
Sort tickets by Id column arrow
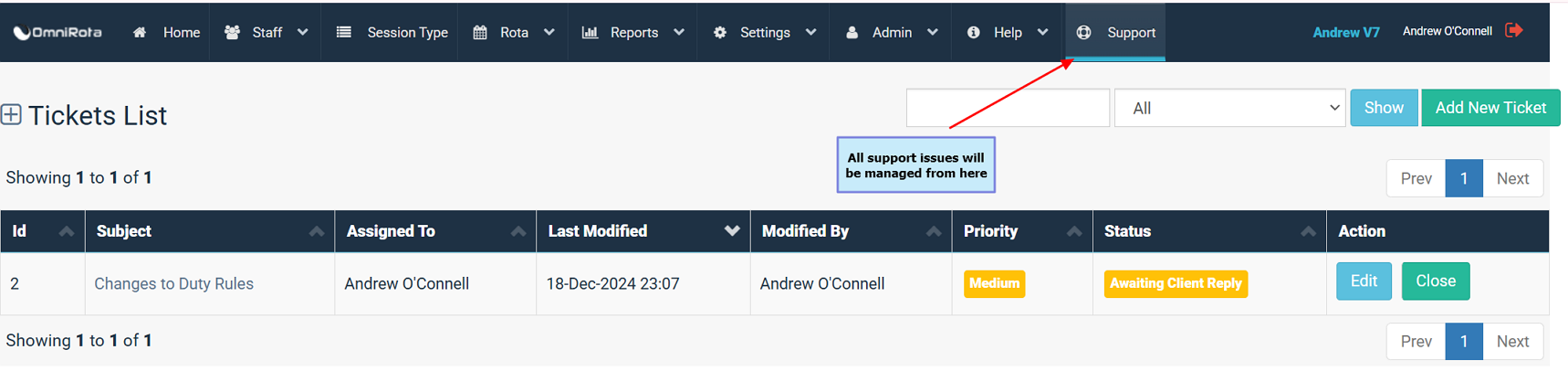(67, 231)
